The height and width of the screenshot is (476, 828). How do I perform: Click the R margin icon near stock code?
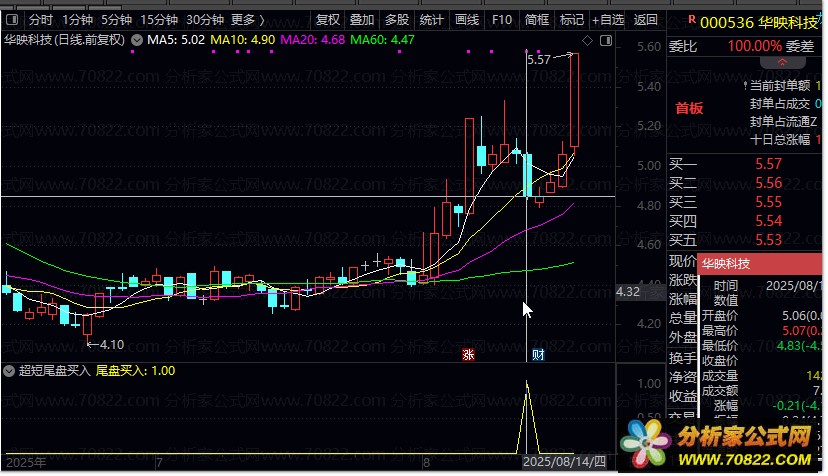click(x=692, y=20)
